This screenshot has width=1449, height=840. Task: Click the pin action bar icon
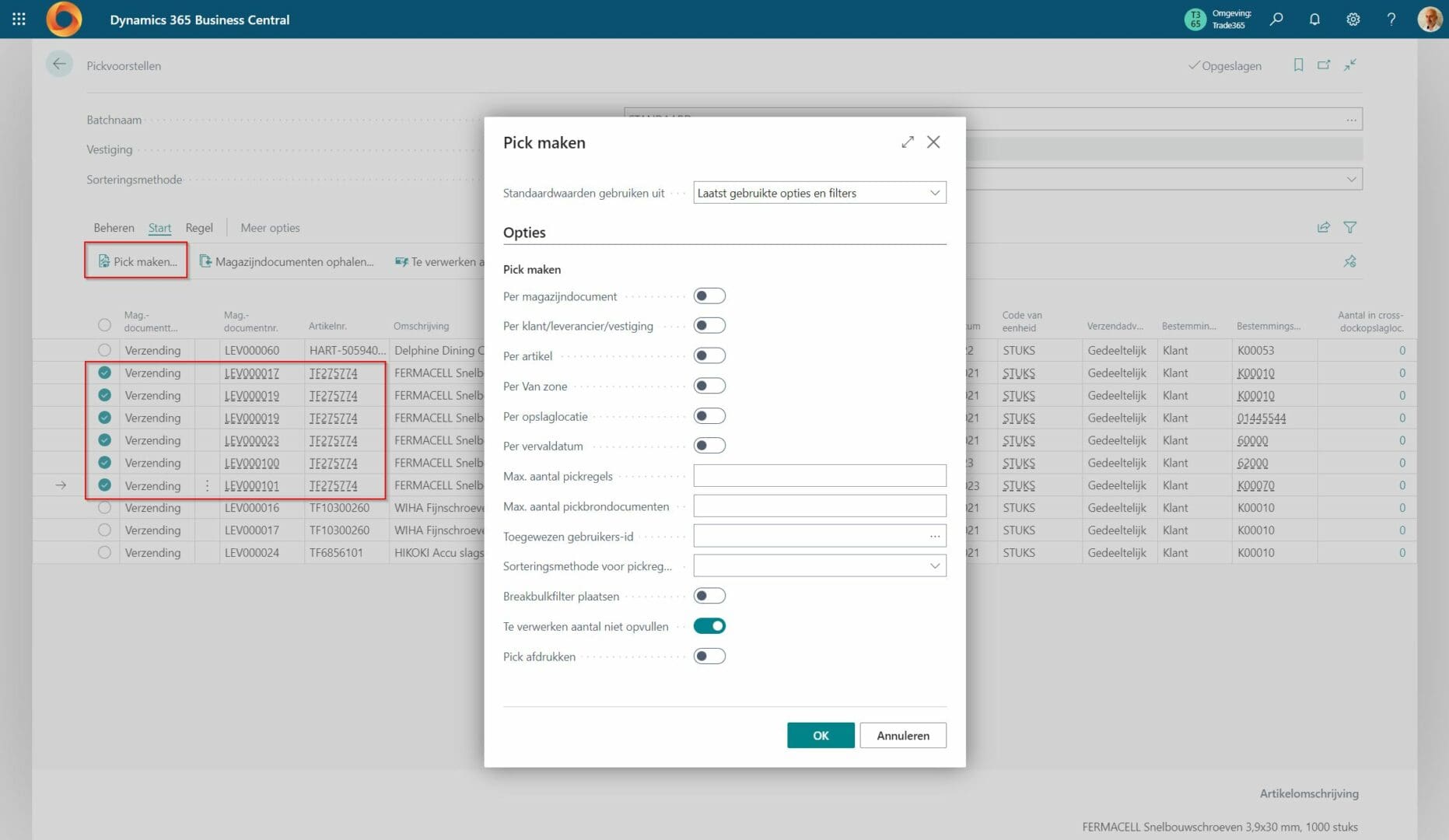click(x=1350, y=261)
